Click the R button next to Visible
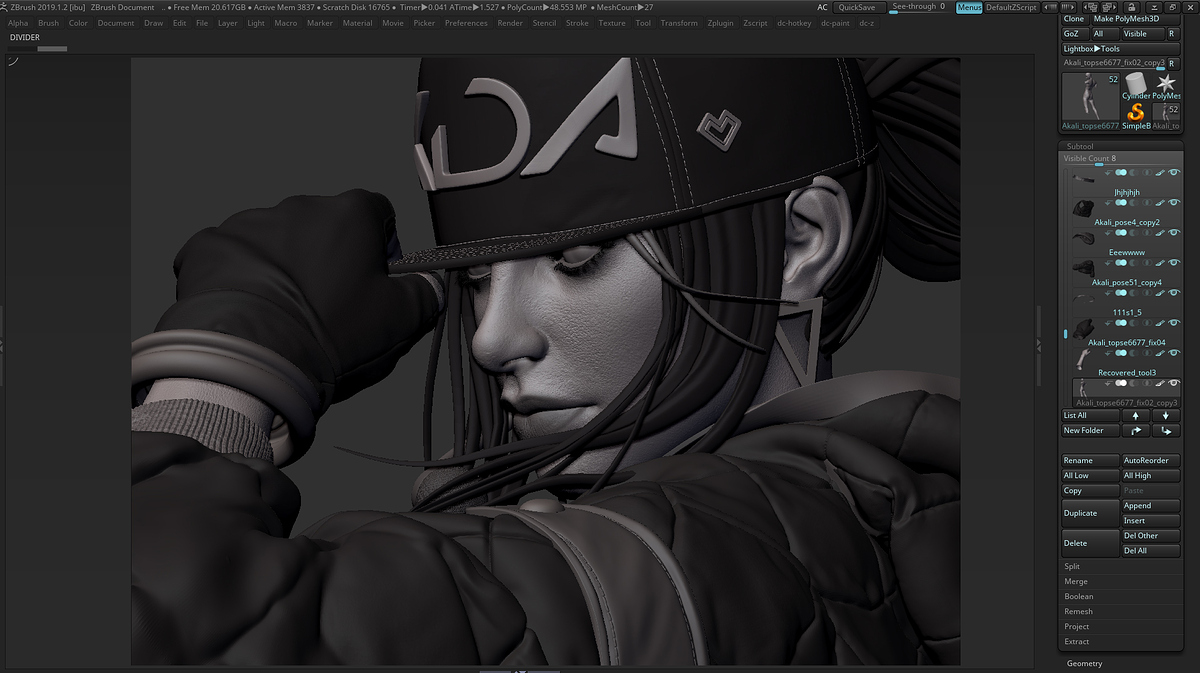1200x673 pixels. coord(1172,34)
